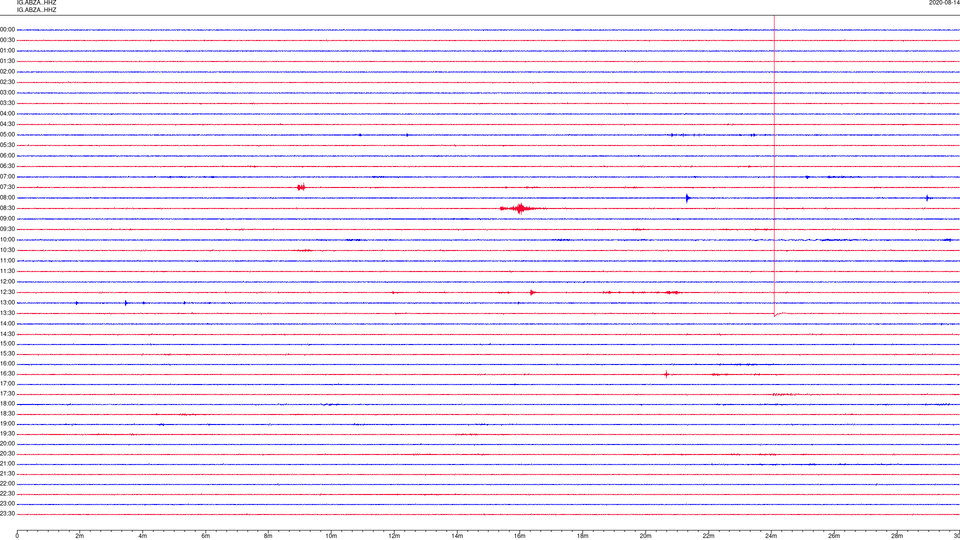Click the 12:30 trace red spike near 16m
960x540 pixels.
532,293
